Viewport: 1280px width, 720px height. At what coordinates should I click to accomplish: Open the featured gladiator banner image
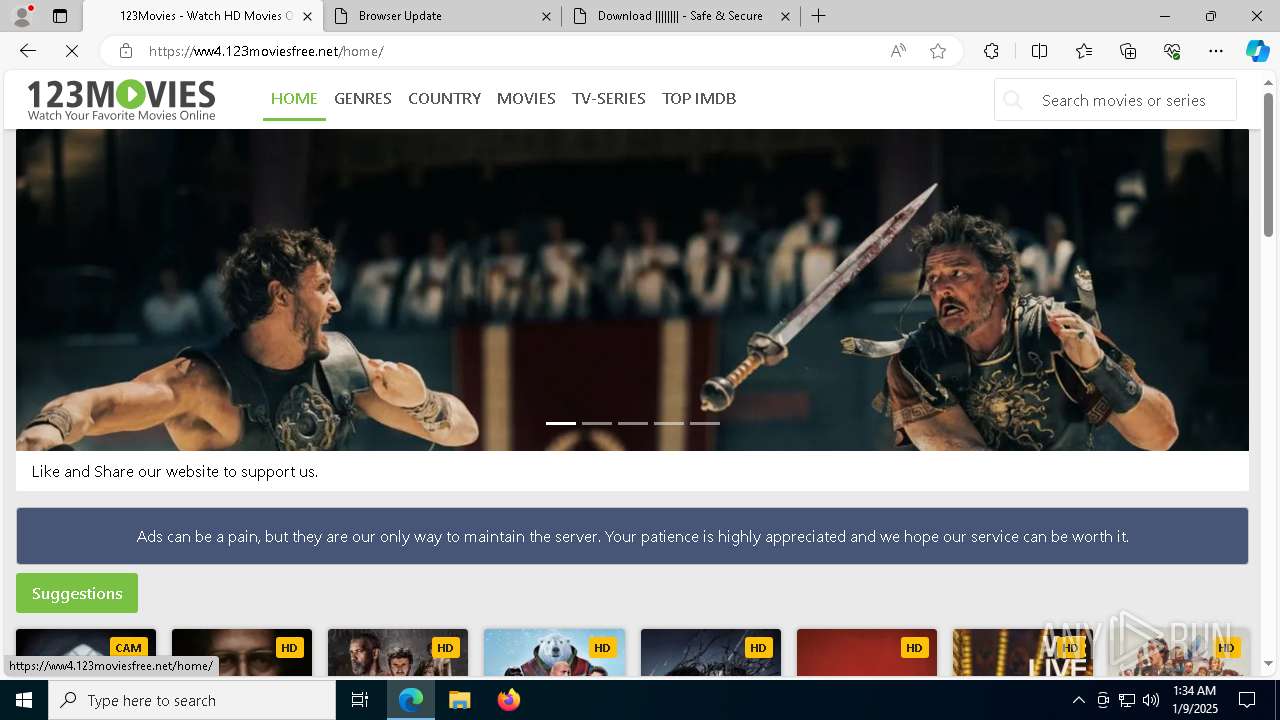(632, 290)
